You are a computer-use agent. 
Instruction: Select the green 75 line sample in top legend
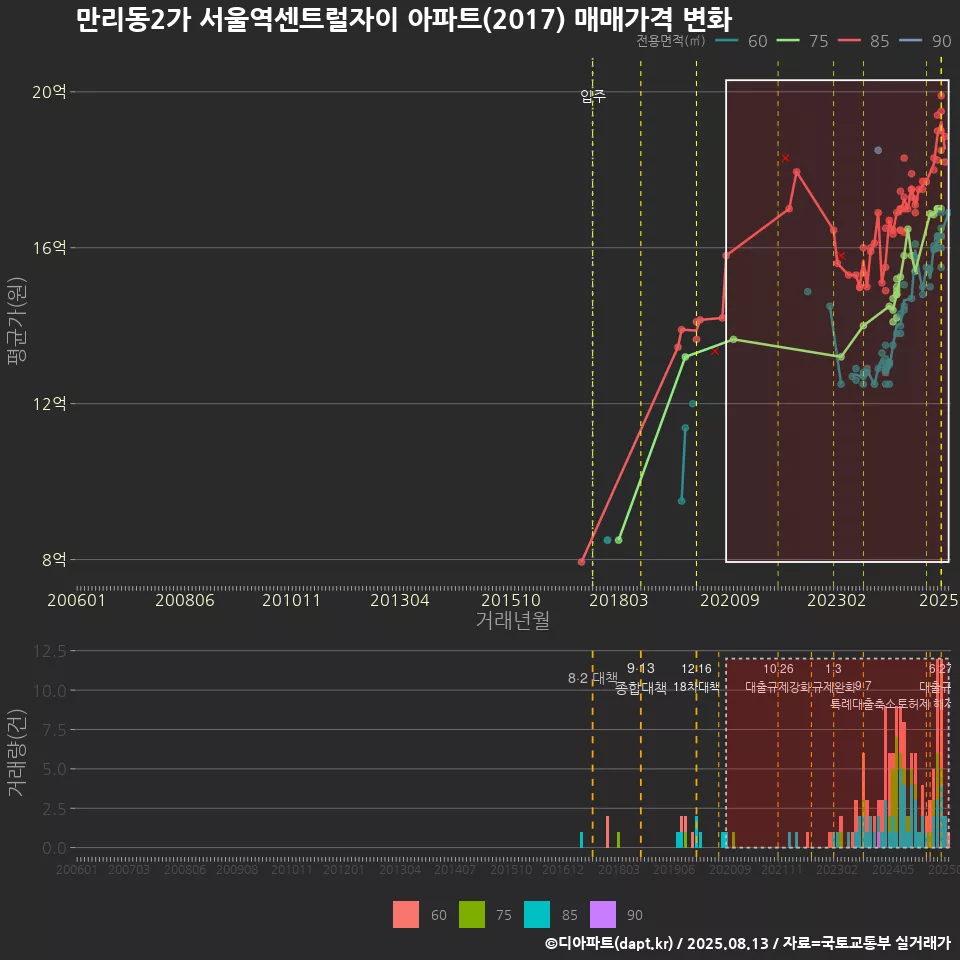[x=788, y=41]
